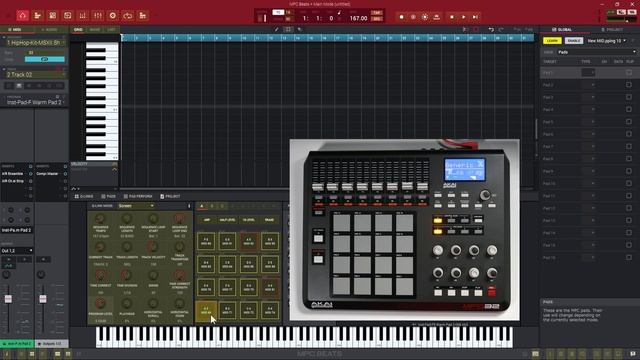
Task: Click the Program Level Q-Link knob
Action: [100, 303]
